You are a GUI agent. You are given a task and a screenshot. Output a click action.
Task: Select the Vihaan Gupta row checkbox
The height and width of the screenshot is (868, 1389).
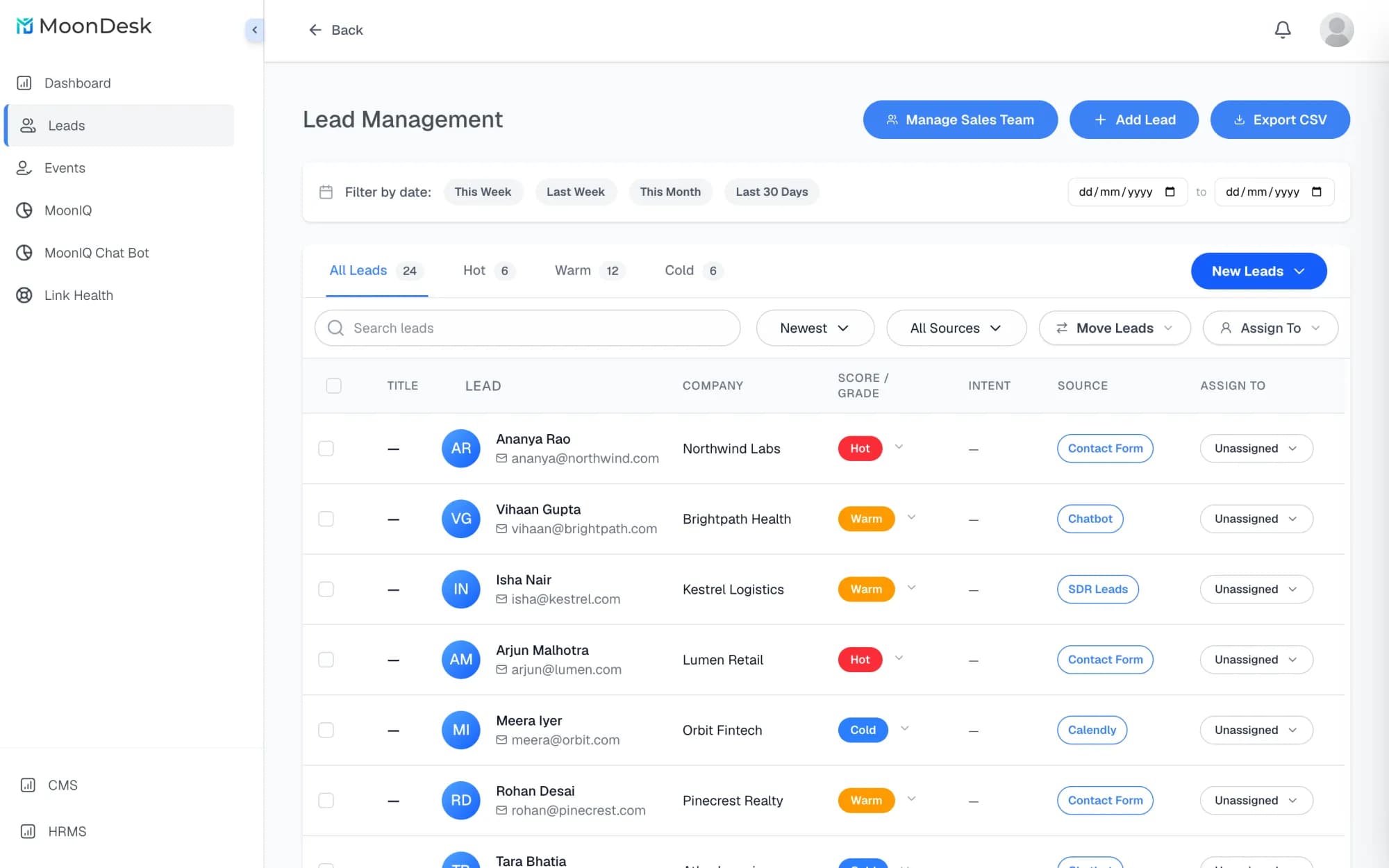point(326,519)
